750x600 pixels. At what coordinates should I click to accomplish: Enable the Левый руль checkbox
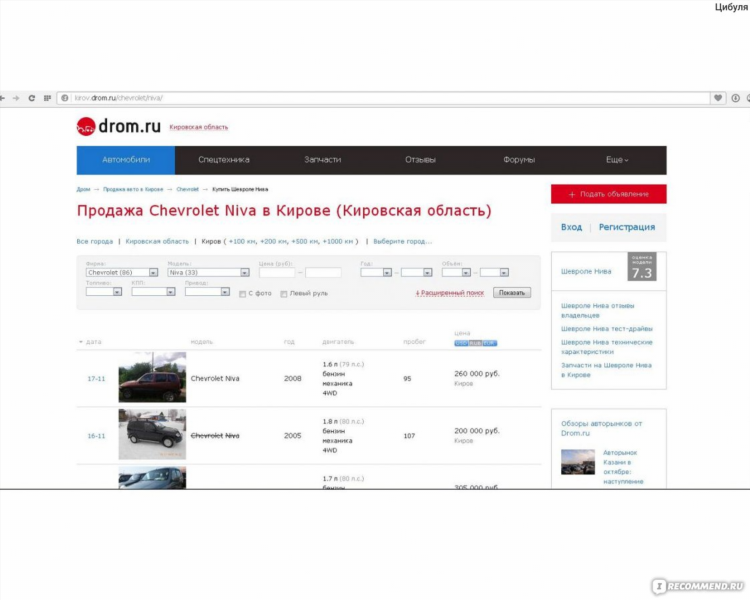(x=284, y=294)
